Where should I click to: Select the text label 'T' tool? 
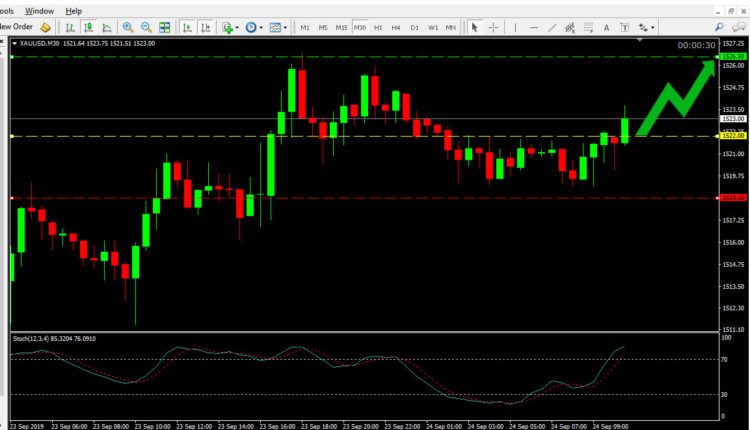(x=625, y=28)
